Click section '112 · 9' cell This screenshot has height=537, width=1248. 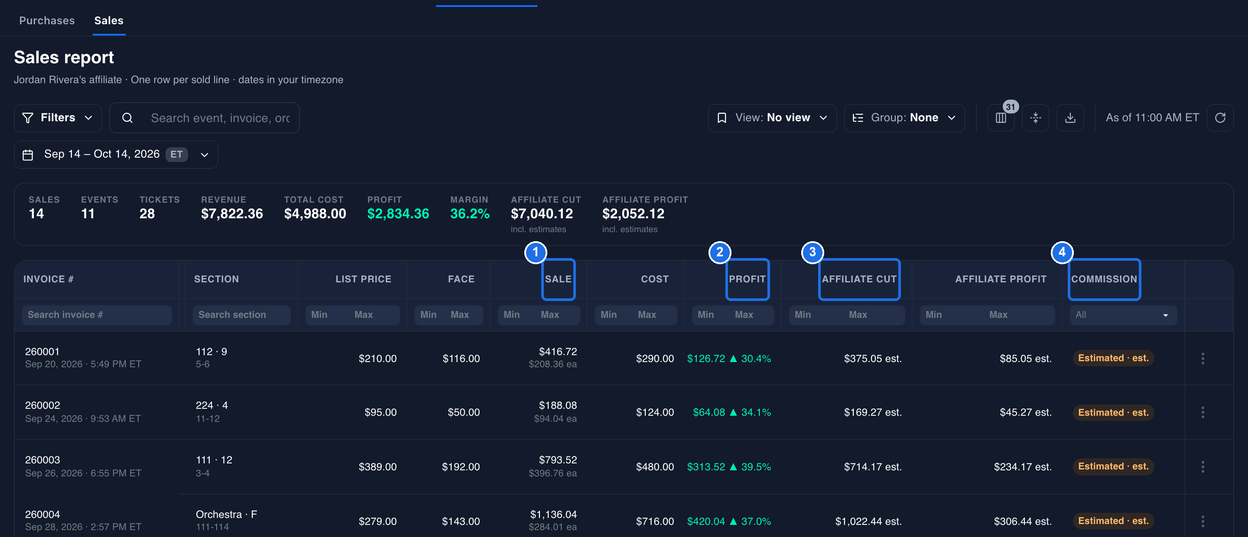tap(211, 352)
